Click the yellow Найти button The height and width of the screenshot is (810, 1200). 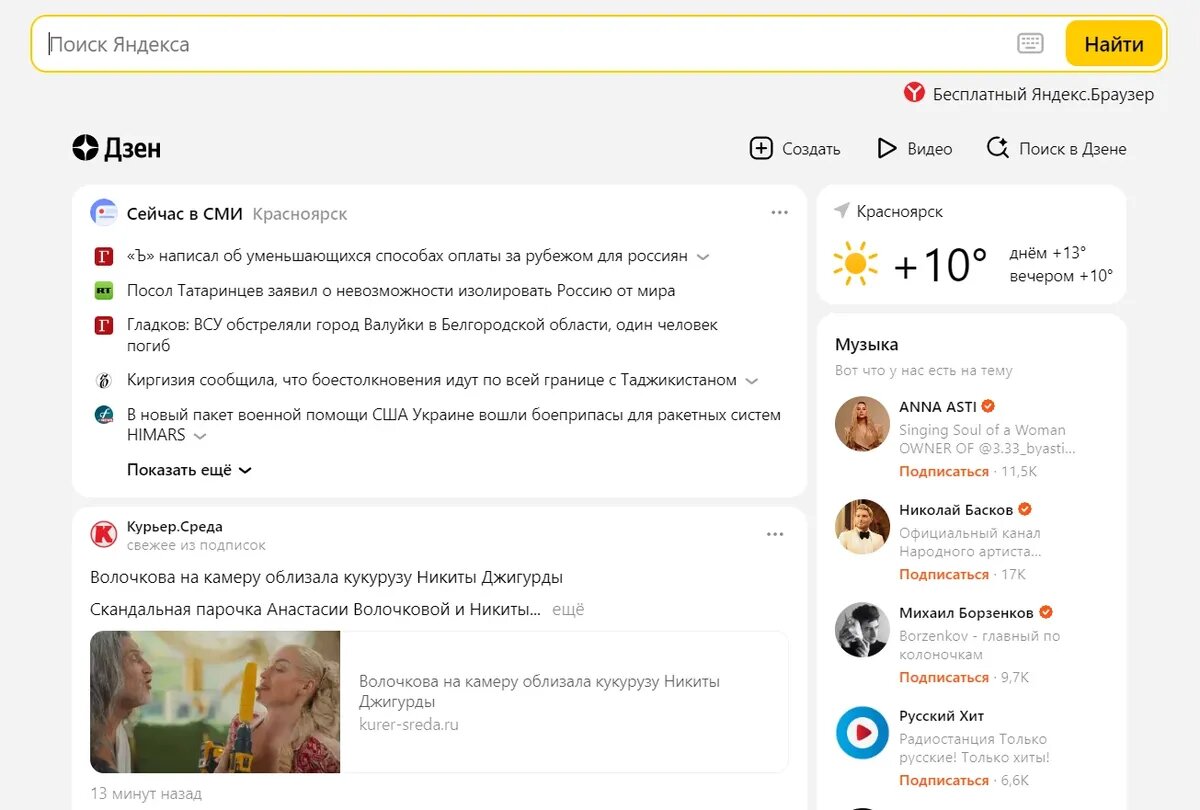tap(1114, 44)
